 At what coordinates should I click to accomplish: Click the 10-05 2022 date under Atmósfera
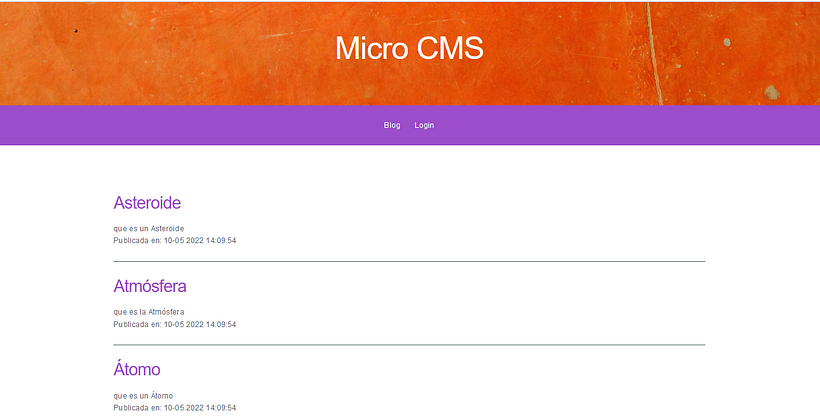coord(183,324)
